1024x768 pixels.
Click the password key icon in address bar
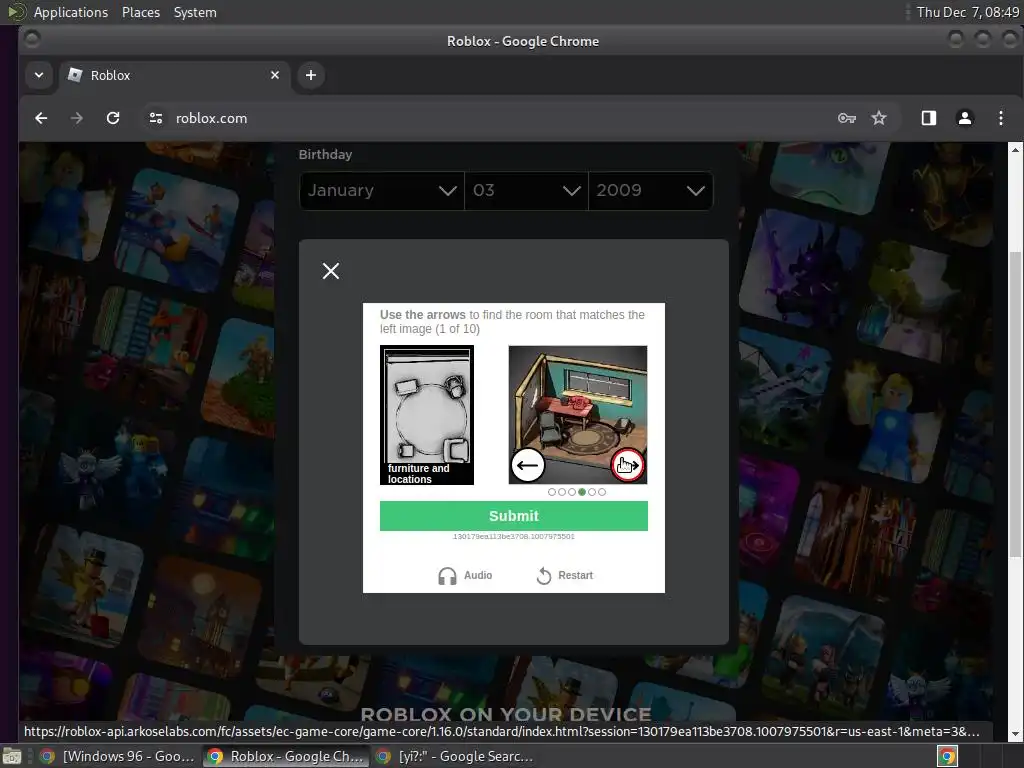click(846, 118)
